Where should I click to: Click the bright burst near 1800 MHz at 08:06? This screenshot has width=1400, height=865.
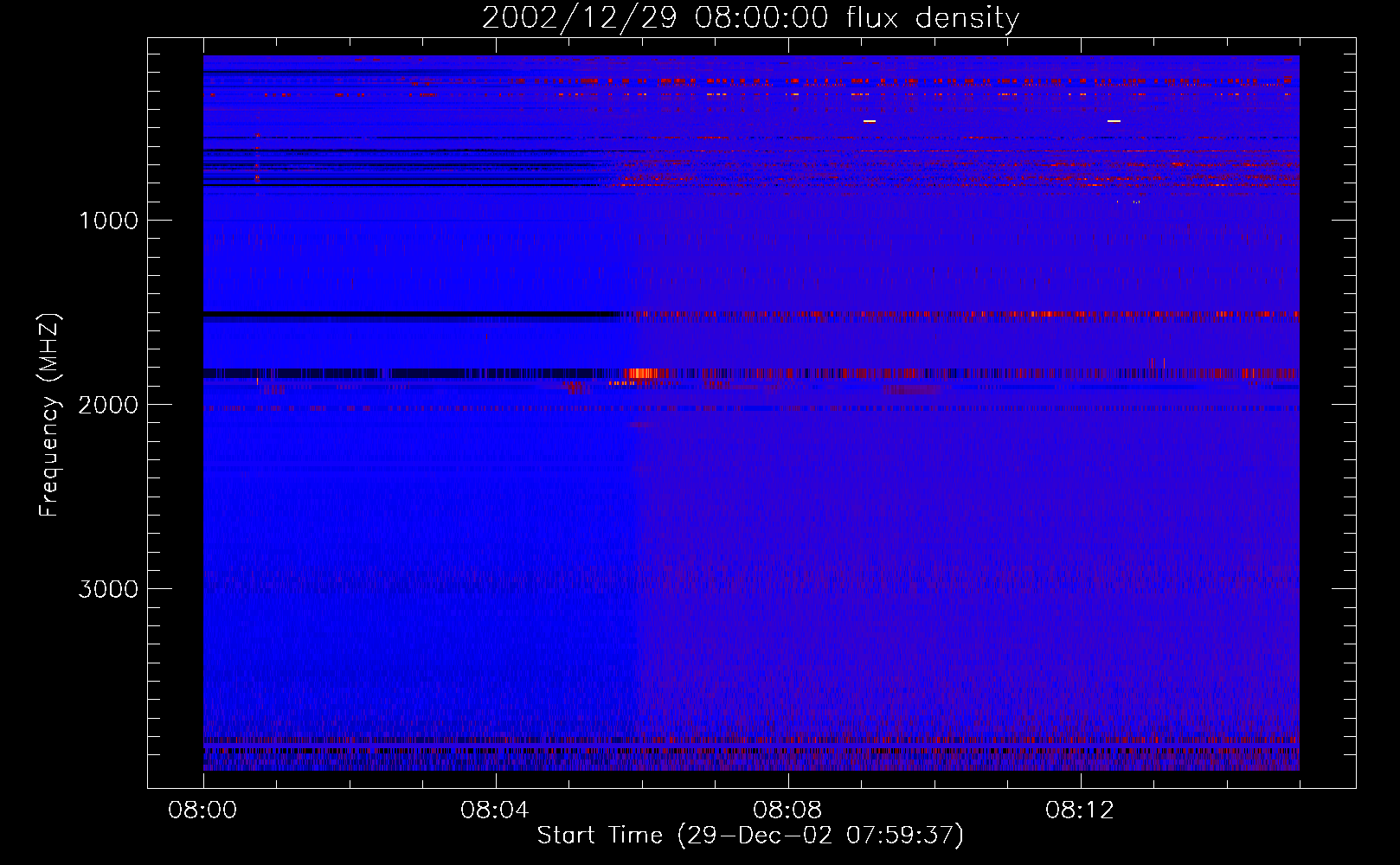[x=642, y=374]
